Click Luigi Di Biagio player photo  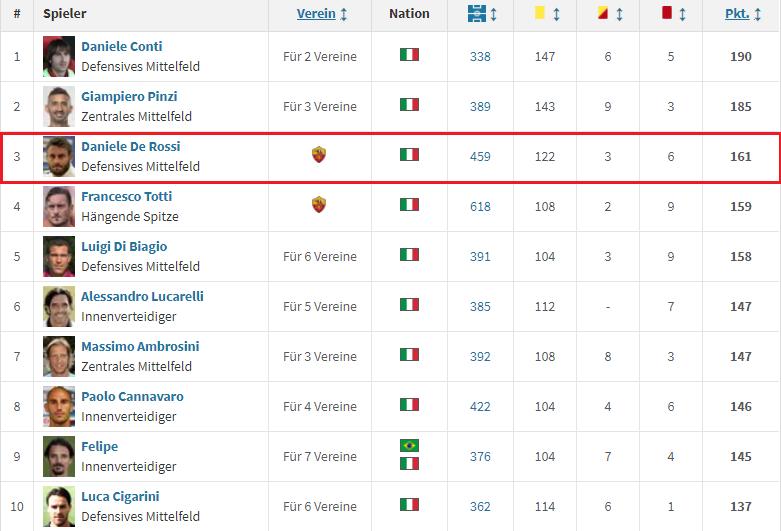59,256
